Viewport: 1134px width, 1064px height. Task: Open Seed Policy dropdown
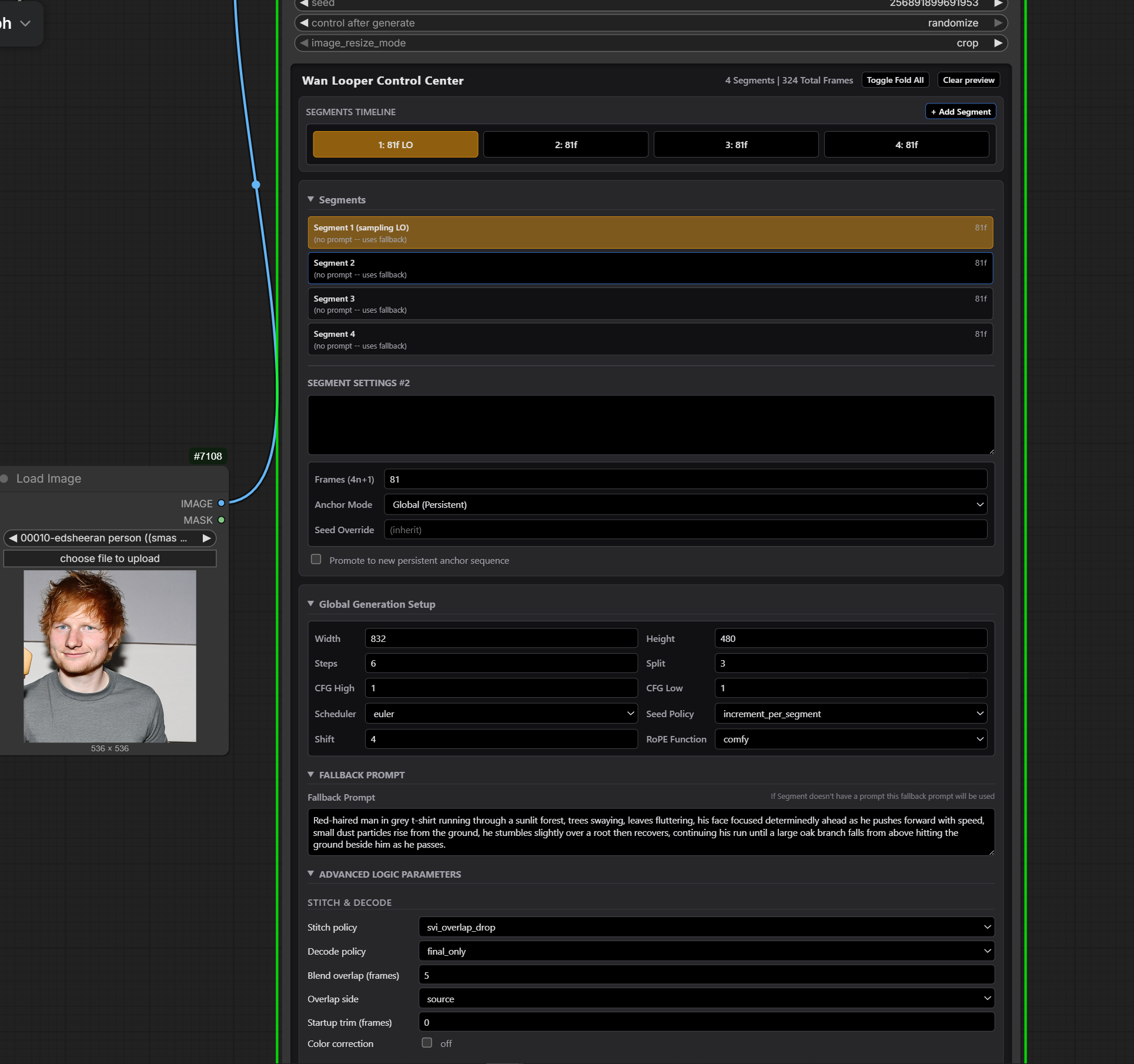851,714
